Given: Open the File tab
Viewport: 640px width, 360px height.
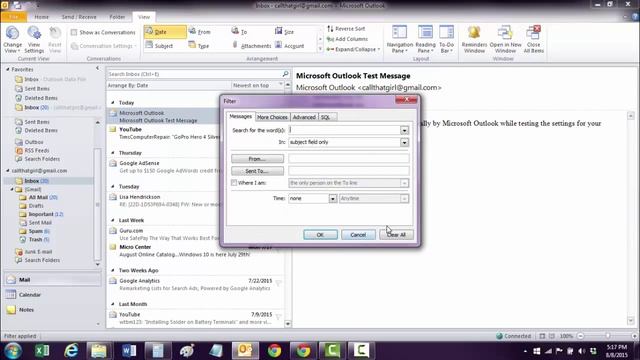Looking at the screenshot, I should (13, 17).
